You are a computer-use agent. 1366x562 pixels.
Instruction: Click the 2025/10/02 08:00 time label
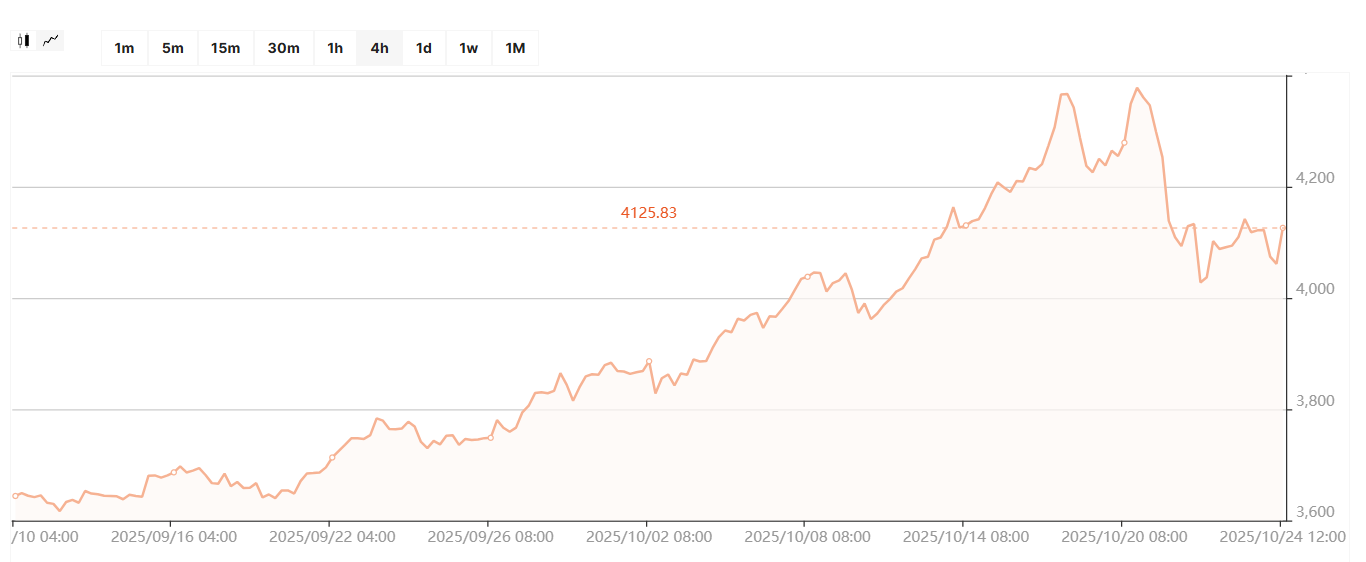pyautogui.click(x=649, y=536)
